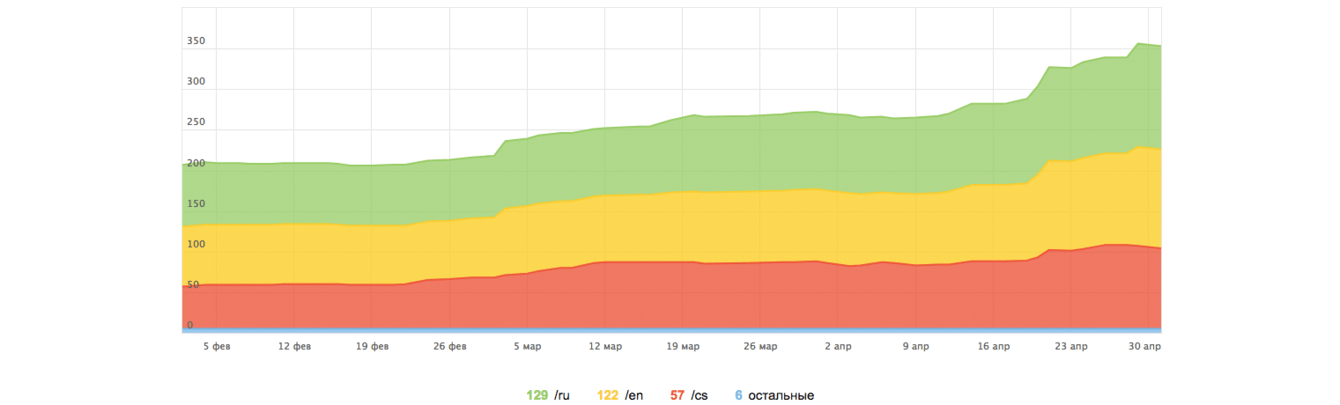Toggle the /cs series legend entry
1340x405 pixels.
[x=689, y=396]
